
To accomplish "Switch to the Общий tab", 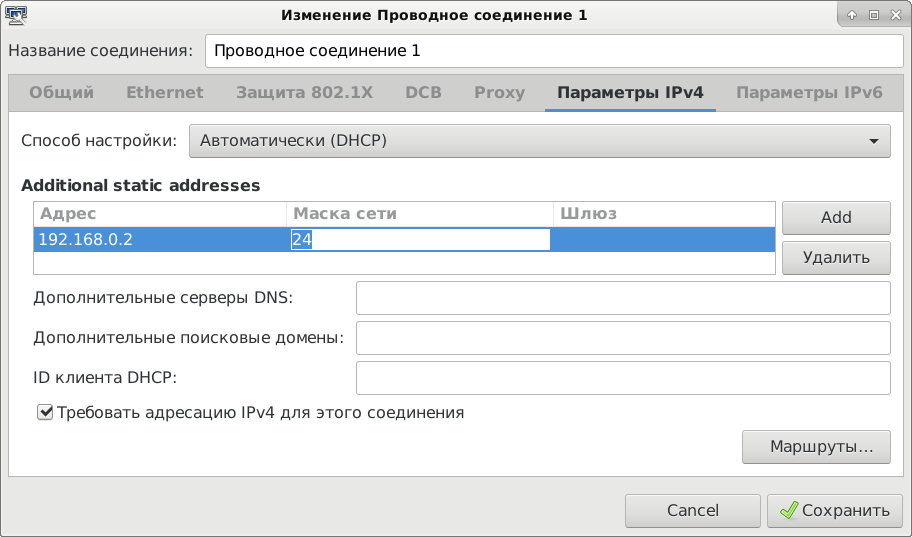I will [x=61, y=93].
